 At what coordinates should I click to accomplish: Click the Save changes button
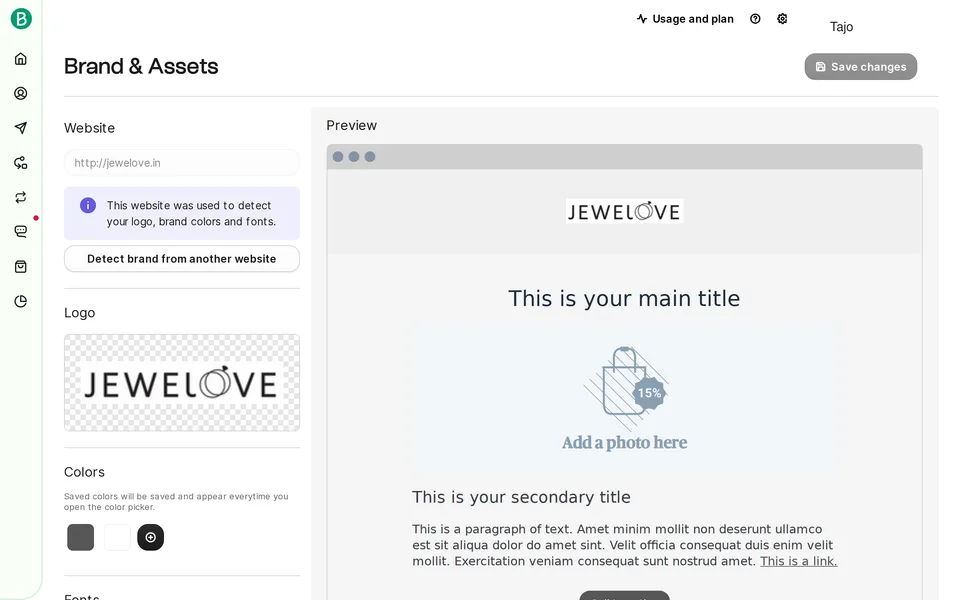click(860, 67)
